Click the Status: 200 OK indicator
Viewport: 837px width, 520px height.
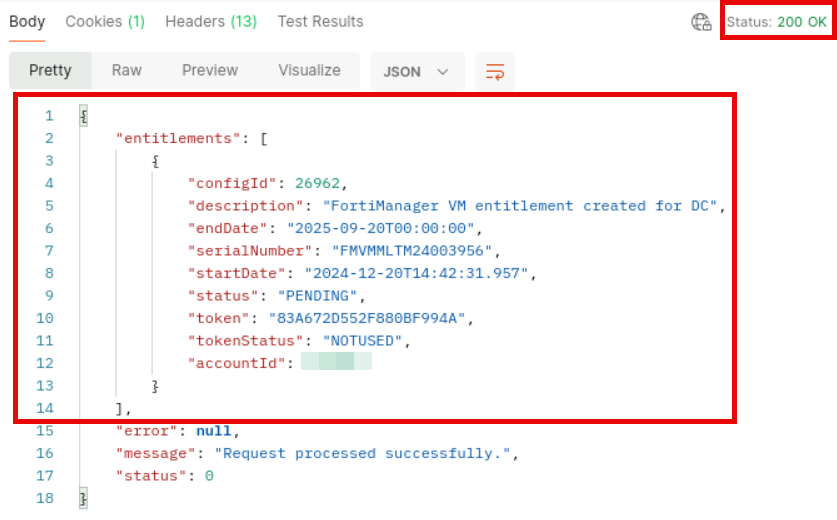tap(777, 22)
